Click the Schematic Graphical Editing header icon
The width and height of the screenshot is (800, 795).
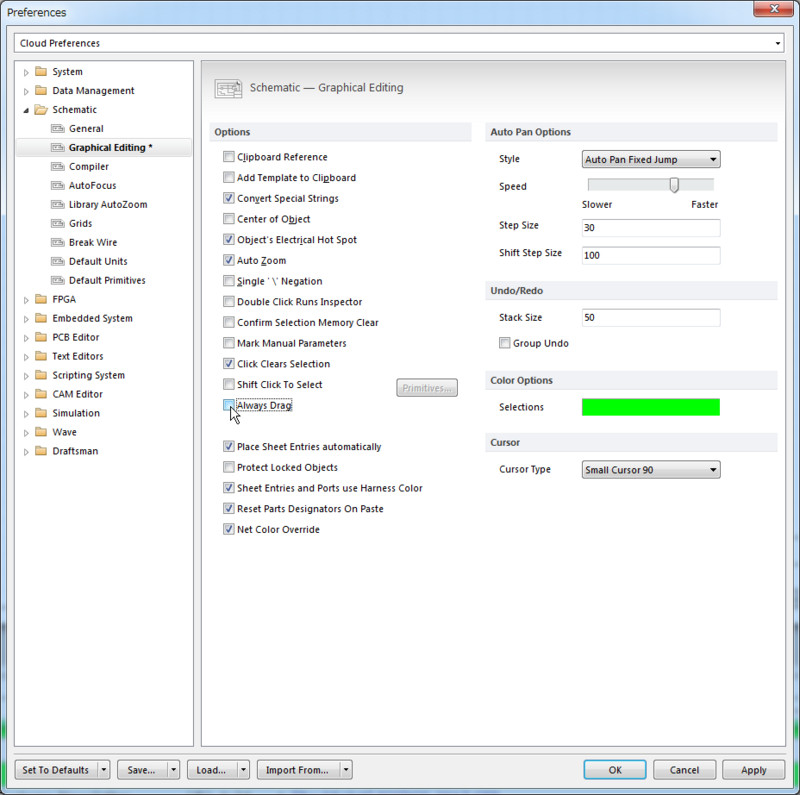point(228,88)
